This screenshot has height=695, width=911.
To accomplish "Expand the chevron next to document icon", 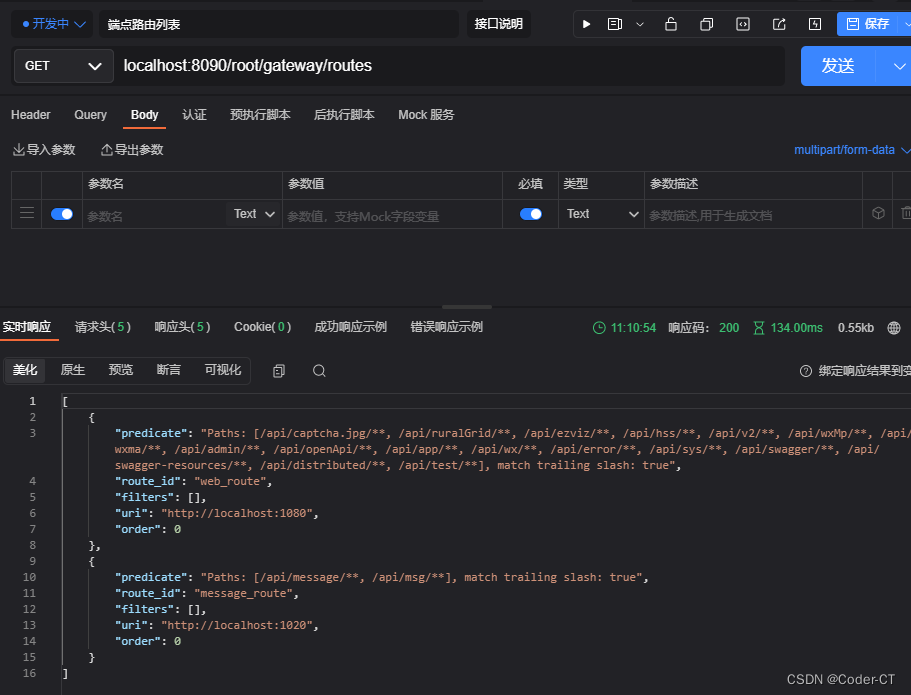I will [640, 24].
